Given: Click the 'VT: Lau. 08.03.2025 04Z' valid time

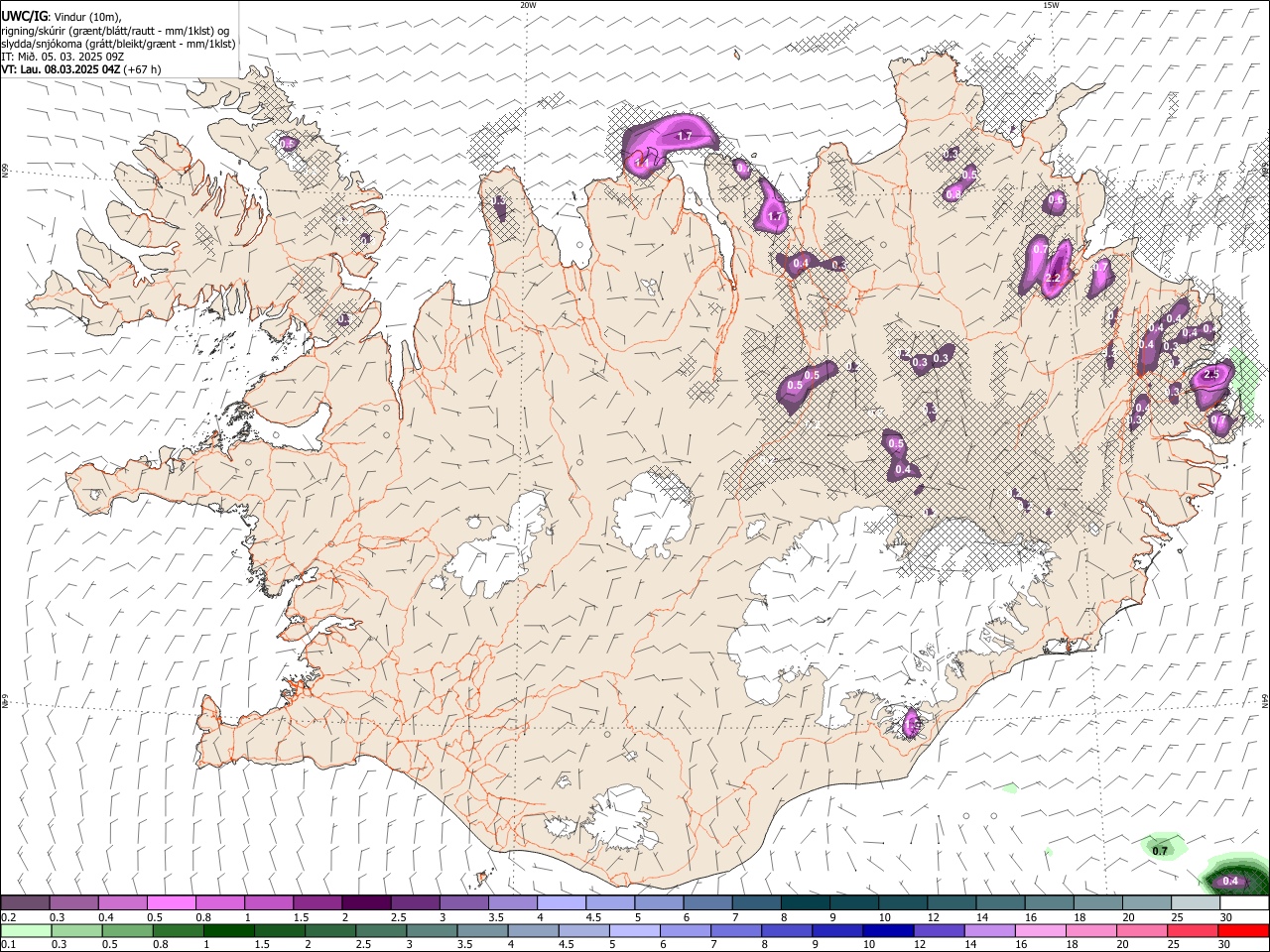Looking at the screenshot, I should pyautogui.click(x=61, y=69).
